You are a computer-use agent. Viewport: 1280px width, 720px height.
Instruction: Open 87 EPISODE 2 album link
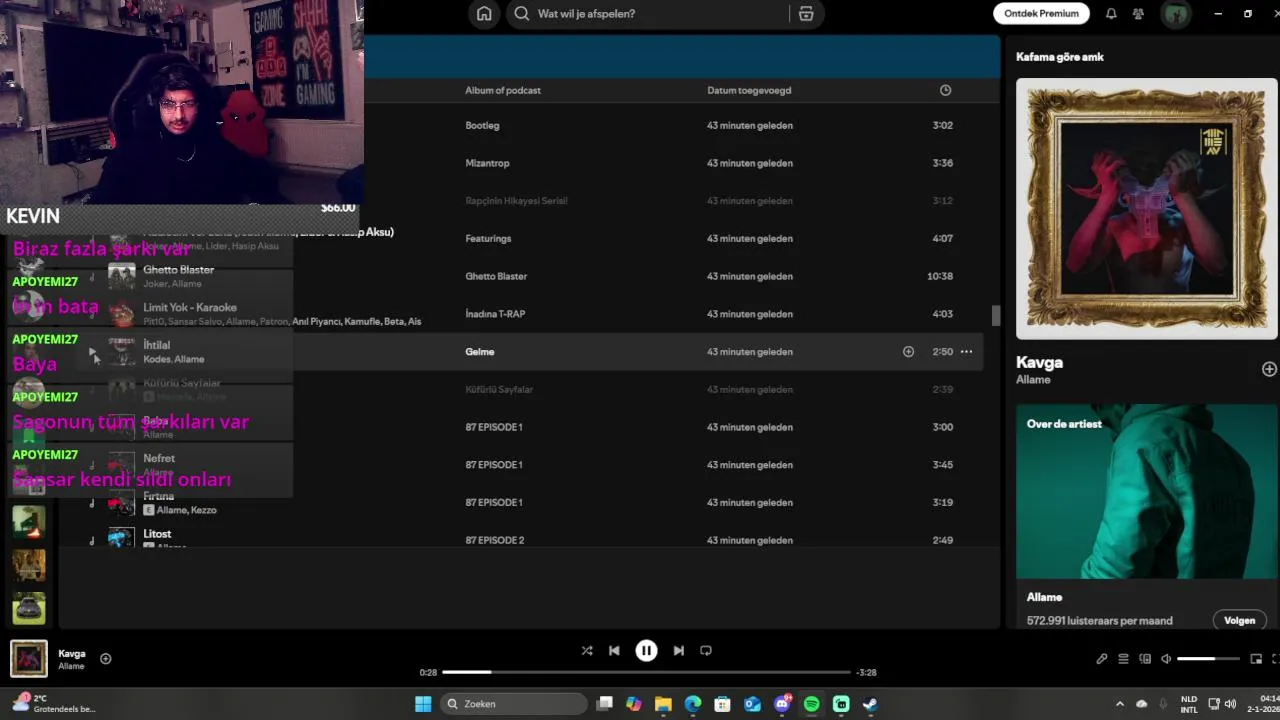tap(494, 540)
